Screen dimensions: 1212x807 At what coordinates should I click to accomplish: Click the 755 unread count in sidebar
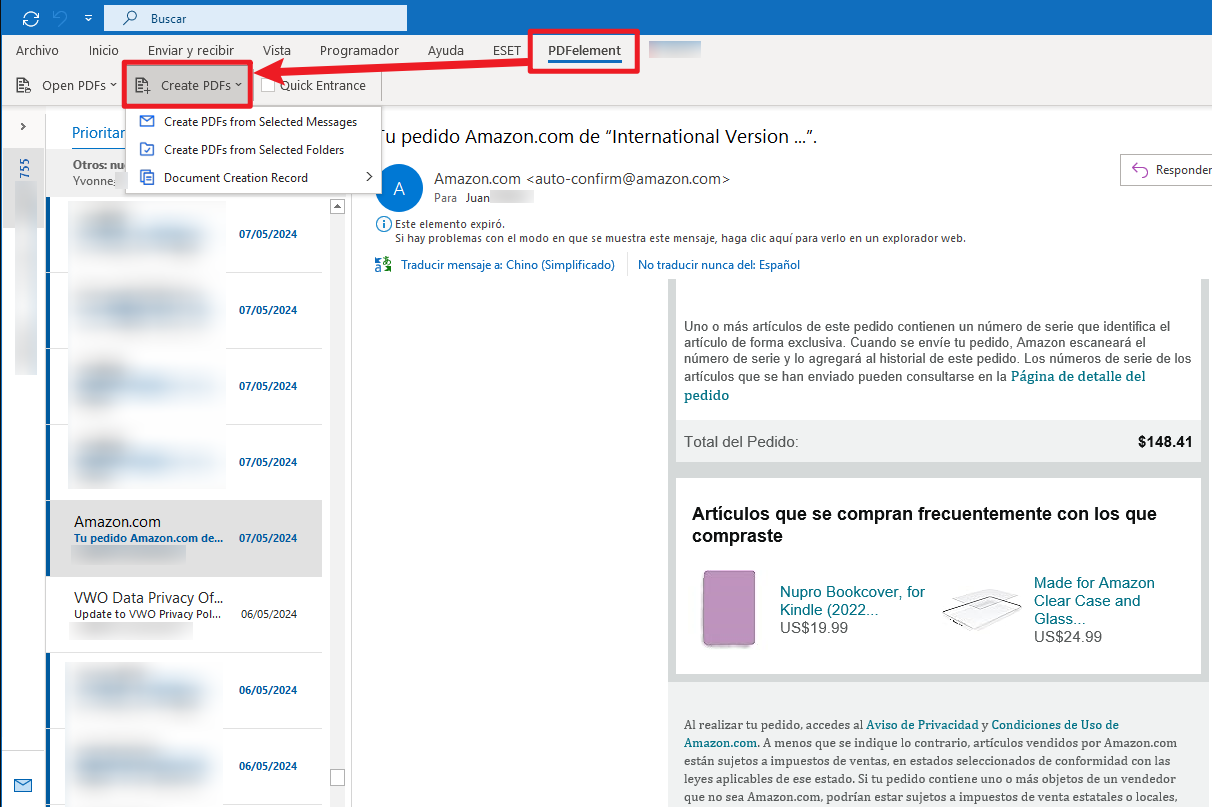click(24, 167)
